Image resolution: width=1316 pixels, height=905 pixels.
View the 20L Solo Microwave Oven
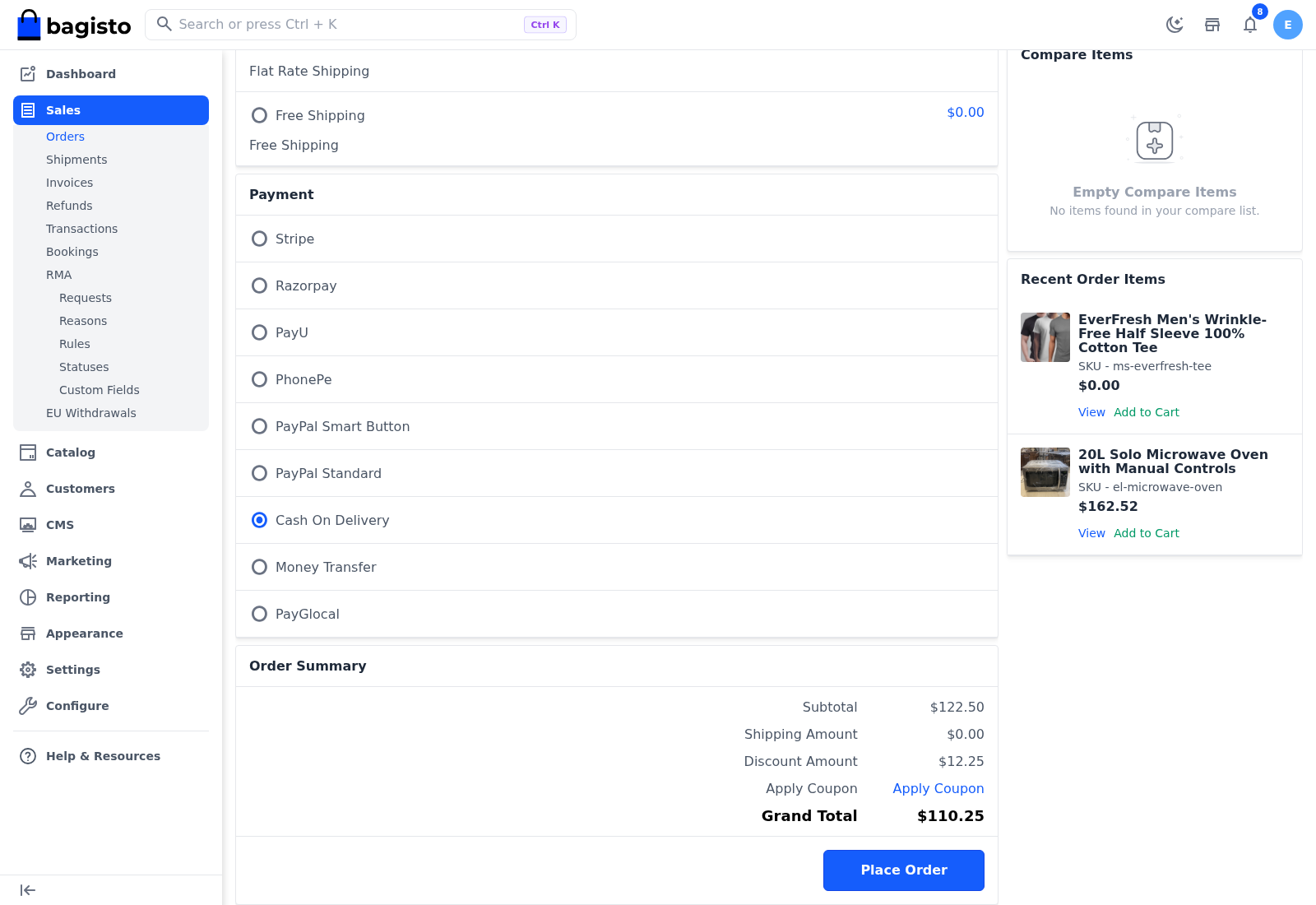pos(1091,533)
